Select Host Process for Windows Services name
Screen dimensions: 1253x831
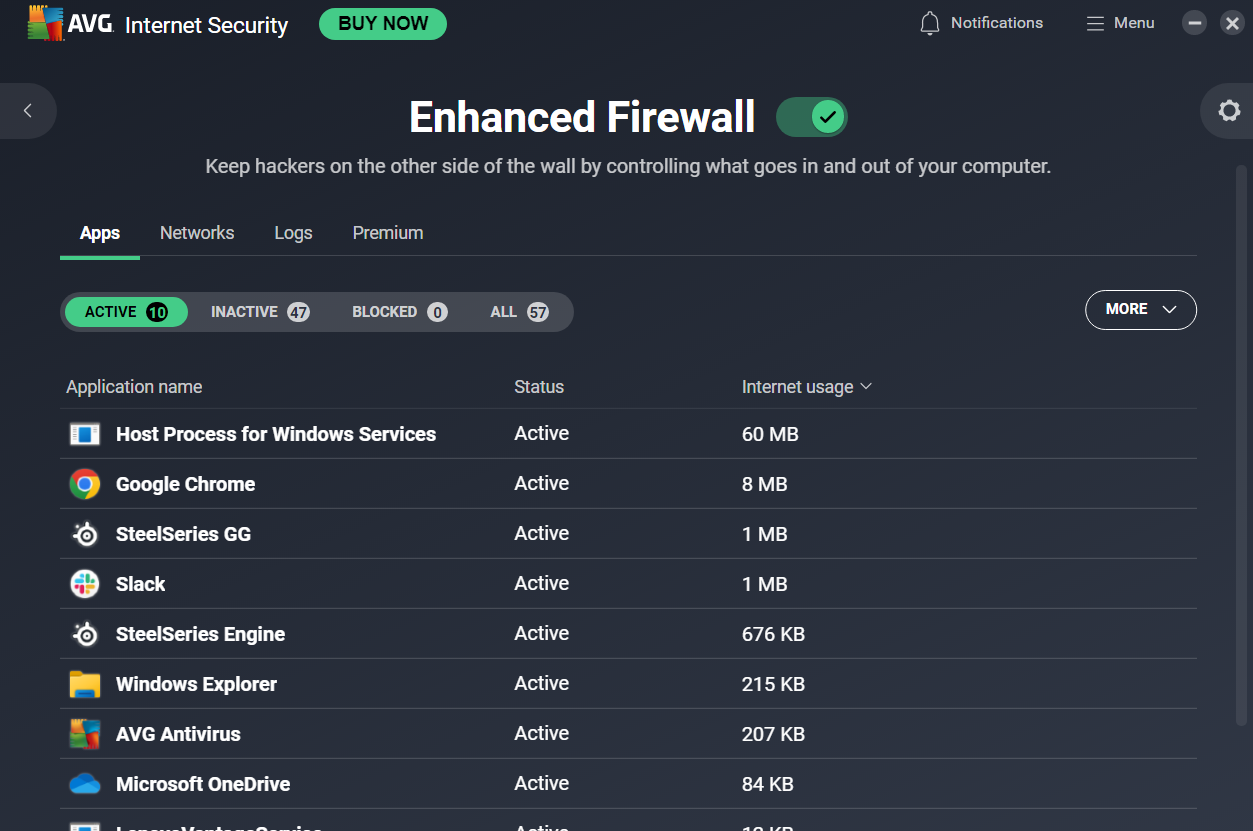(x=276, y=434)
